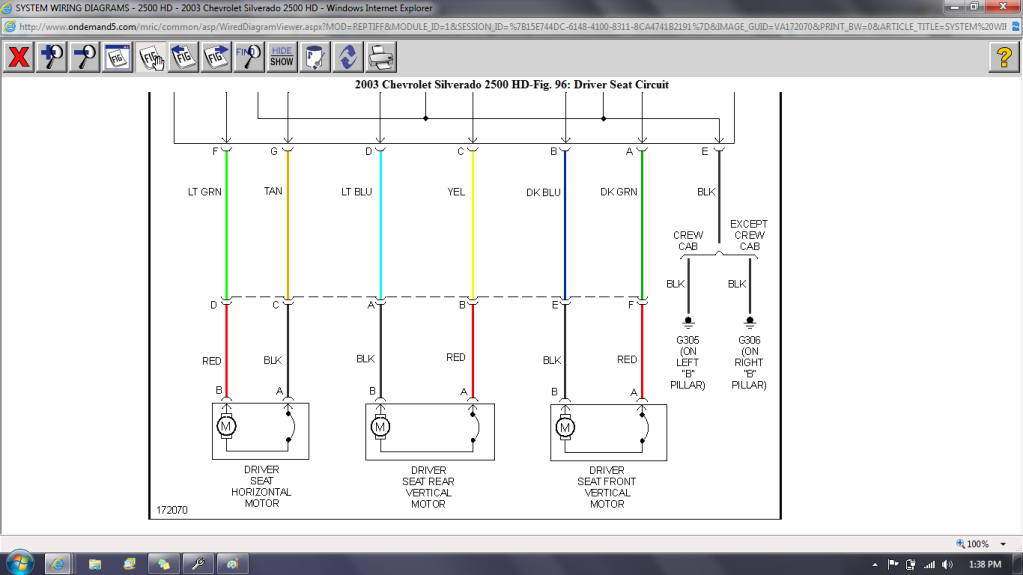The width and height of the screenshot is (1023, 575).
Task: Click the 1:38 PM taskbar clock
Action: (x=985, y=564)
